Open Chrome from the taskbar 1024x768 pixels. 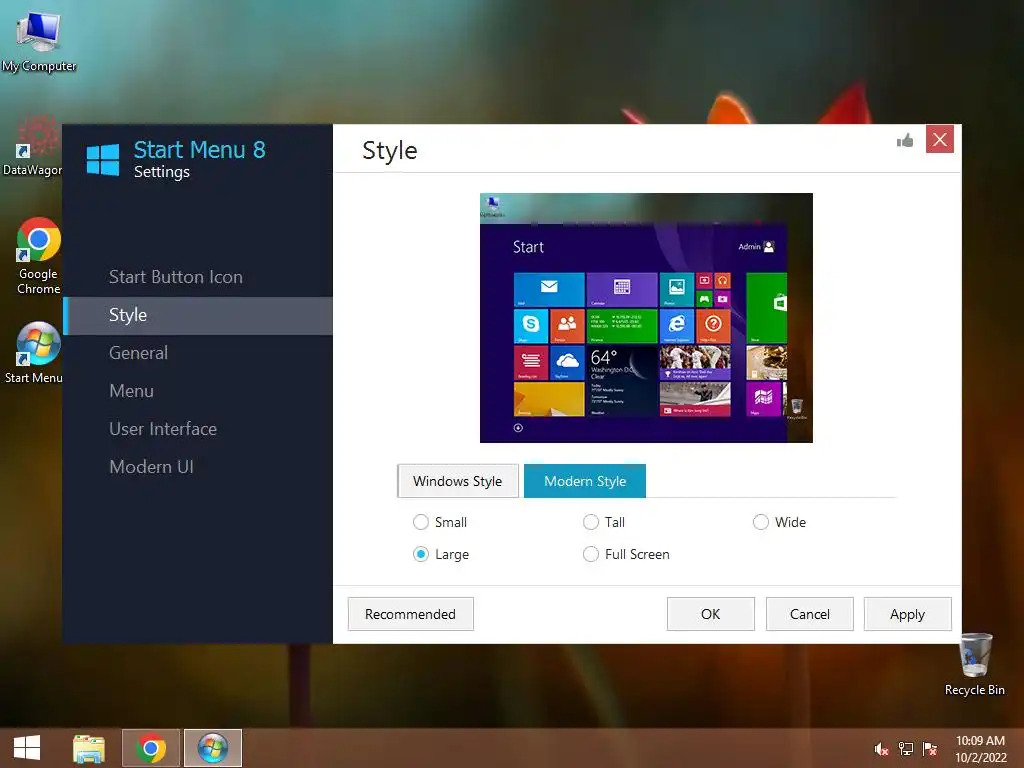click(x=151, y=748)
